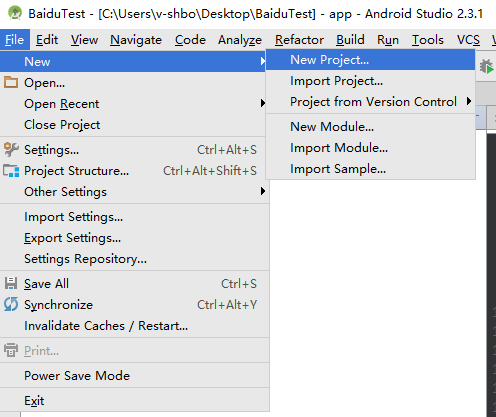Open the Run menu

[388, 40]
